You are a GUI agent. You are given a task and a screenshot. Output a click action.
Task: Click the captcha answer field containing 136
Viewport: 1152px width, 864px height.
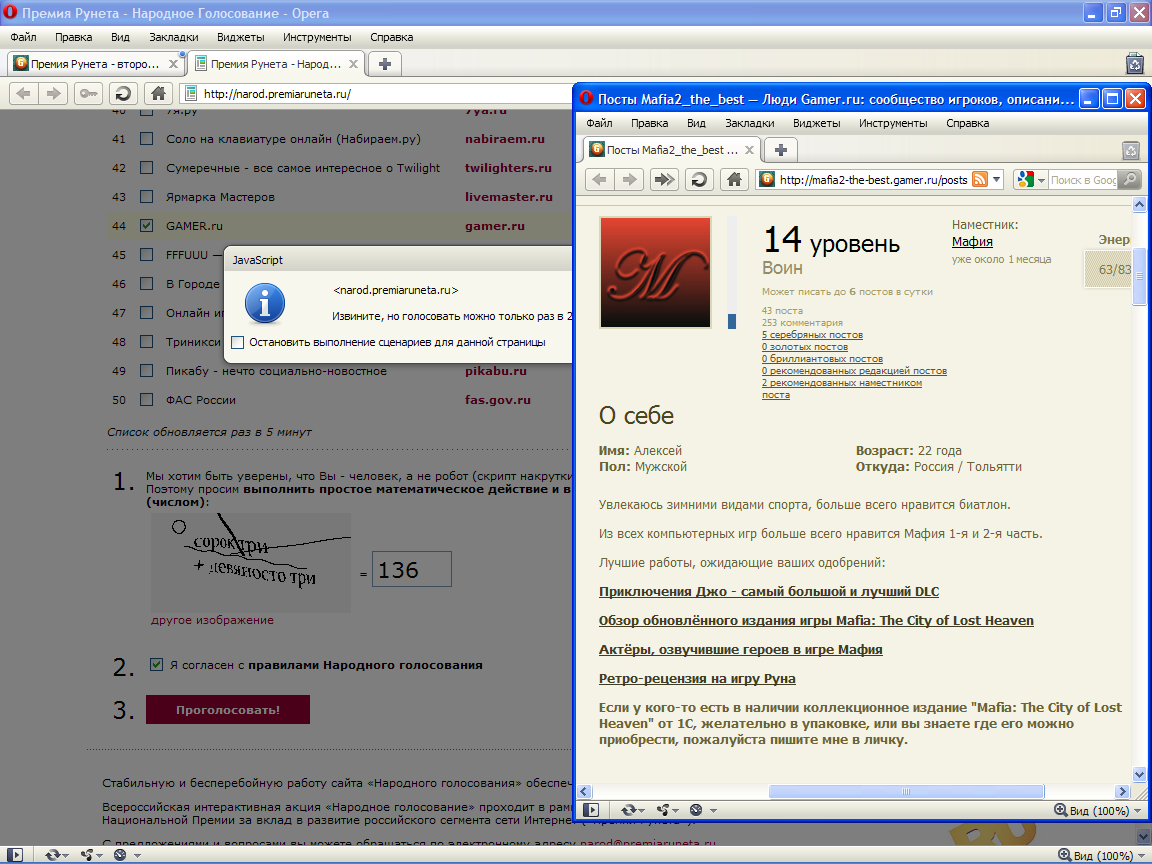pyautogui.click(x=411, y=569)
